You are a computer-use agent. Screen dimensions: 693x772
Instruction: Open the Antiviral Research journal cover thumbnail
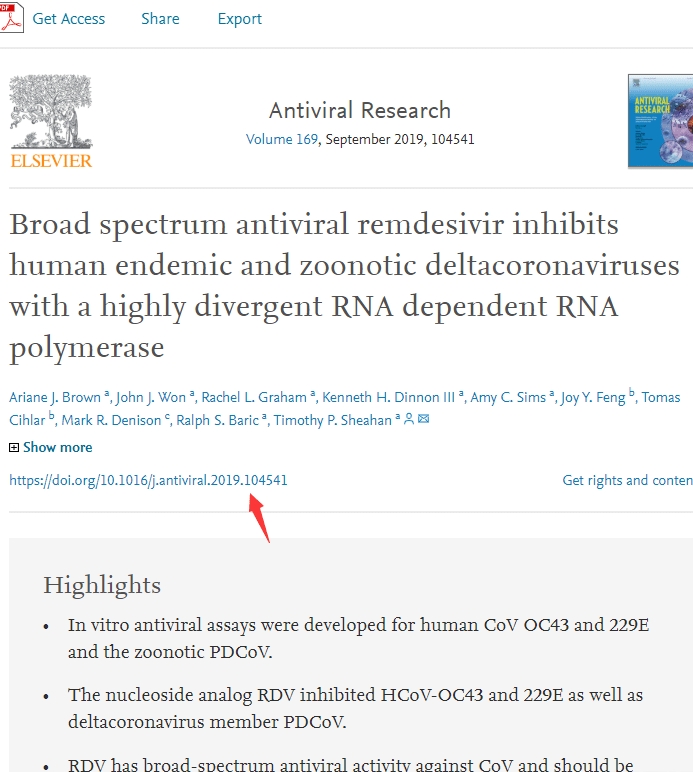click(x=661, y=121)
